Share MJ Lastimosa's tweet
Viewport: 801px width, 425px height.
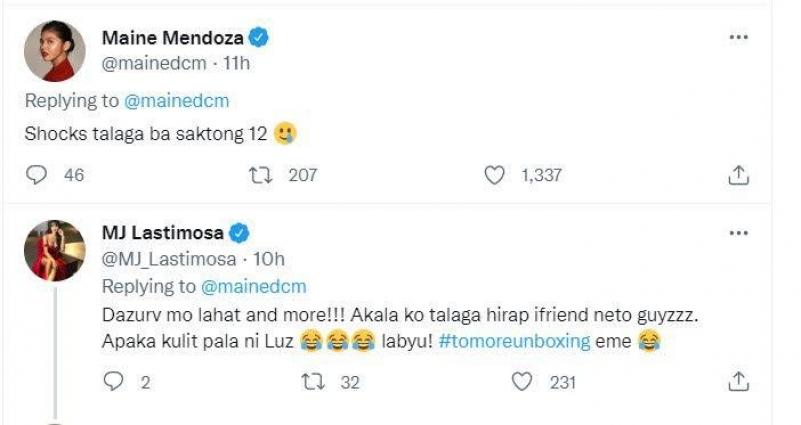[x=737, y=381]
